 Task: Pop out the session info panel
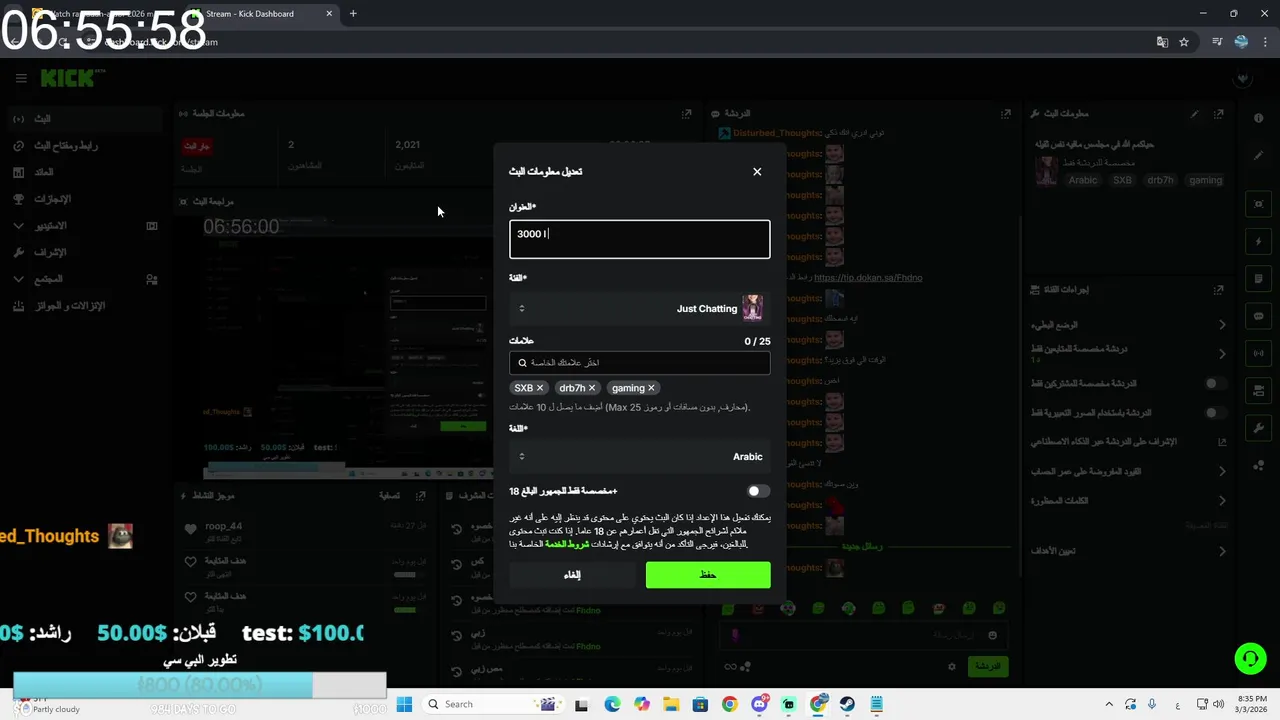coord(686,114)
